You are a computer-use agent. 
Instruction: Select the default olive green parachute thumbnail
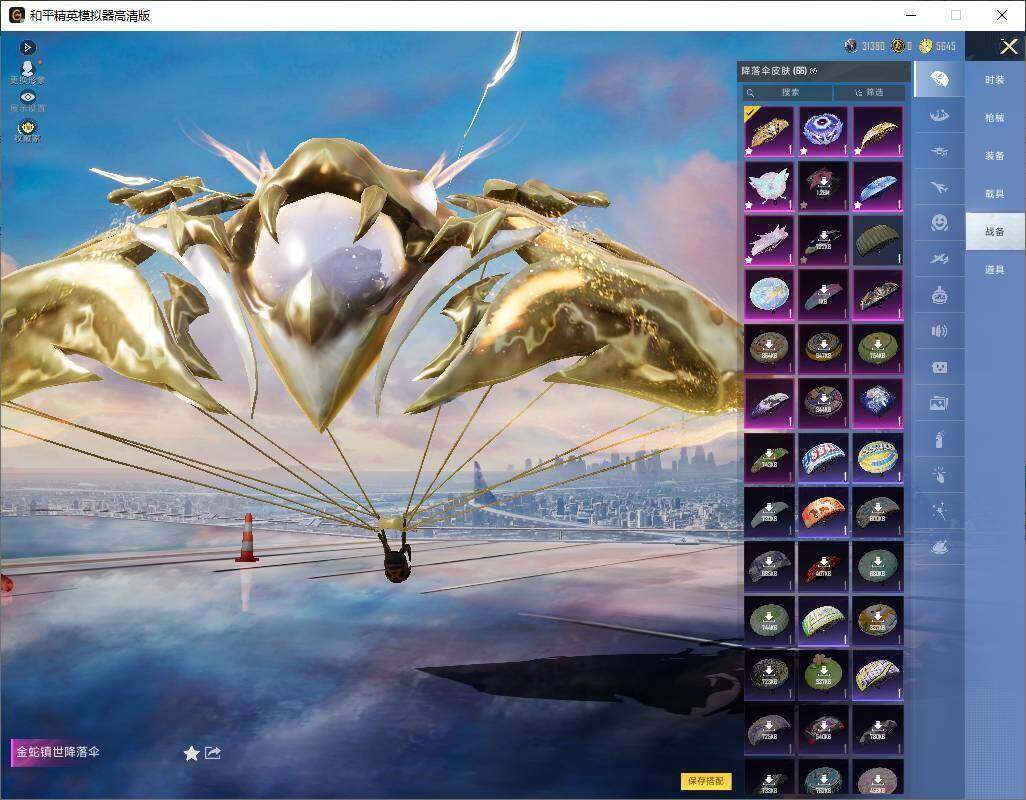pyautogui.click(x=877, y=241)
